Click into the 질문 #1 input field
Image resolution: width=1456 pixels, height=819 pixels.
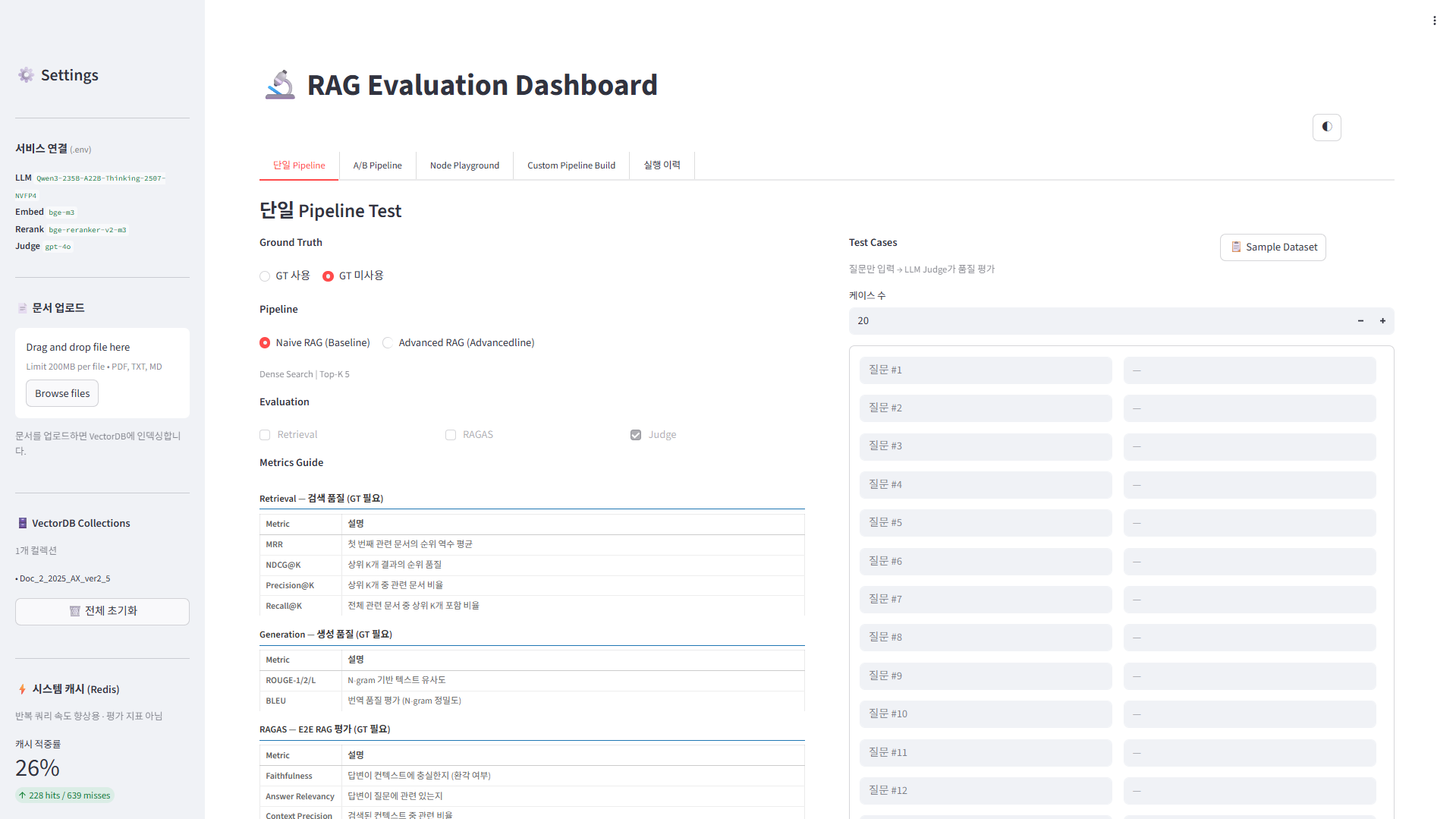[x=985, y=370]
